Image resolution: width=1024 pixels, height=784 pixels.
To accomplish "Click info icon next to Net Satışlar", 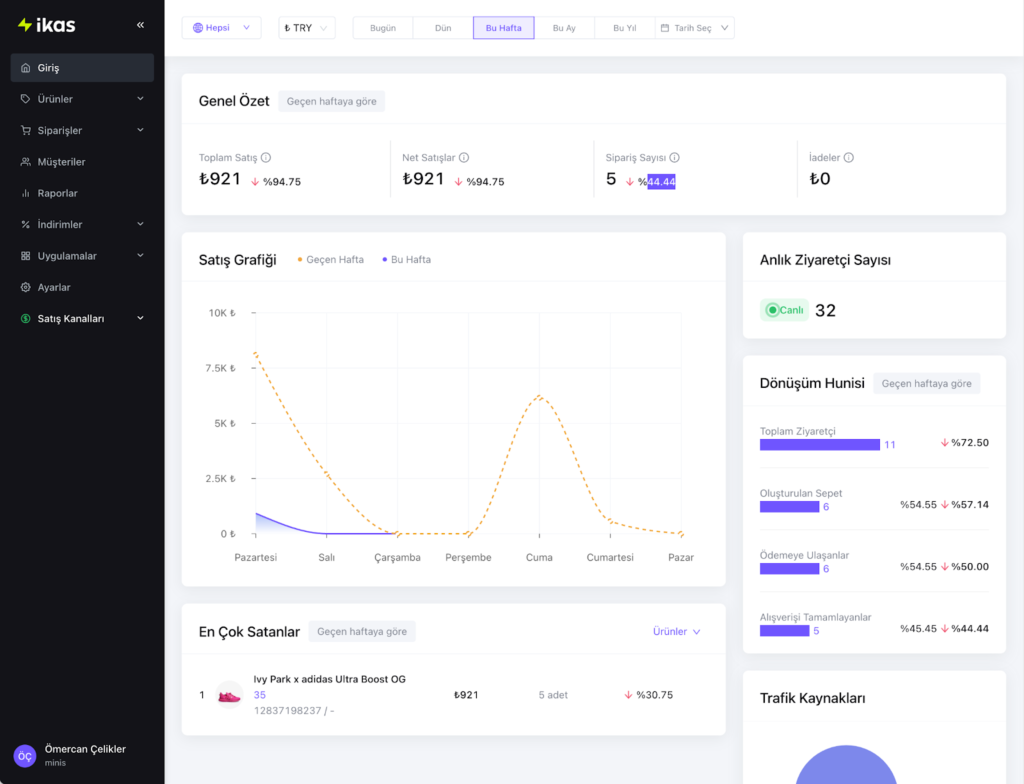I will [x=464, y=158].
